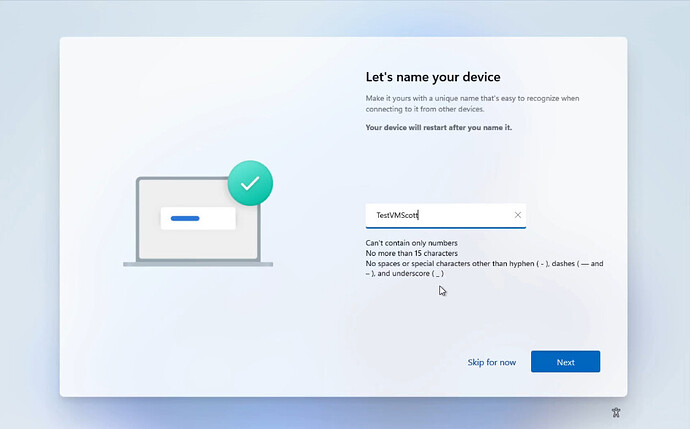Click the green checkmark badge
Image resolution: width=690 pixels, height=429 pixels.
(250, 183)
